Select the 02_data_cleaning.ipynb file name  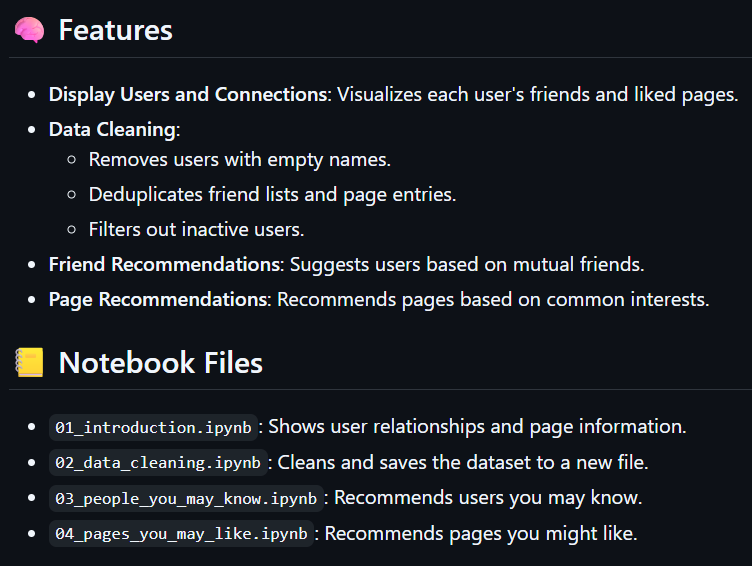[x=158, y=463]
